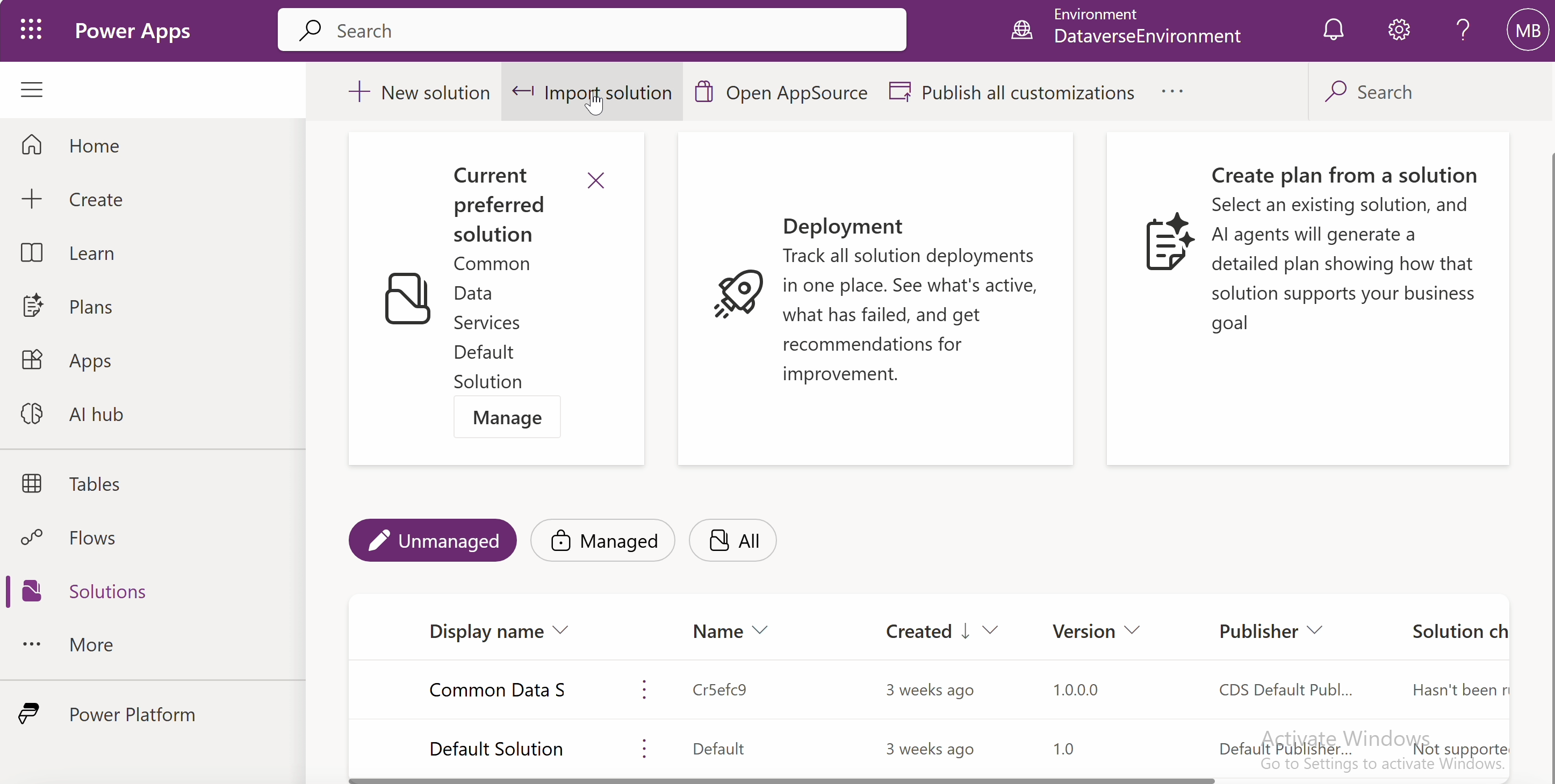This screenshot has width=1555, height=784.
Task: Click the New solution button
Action: point(420,92)
